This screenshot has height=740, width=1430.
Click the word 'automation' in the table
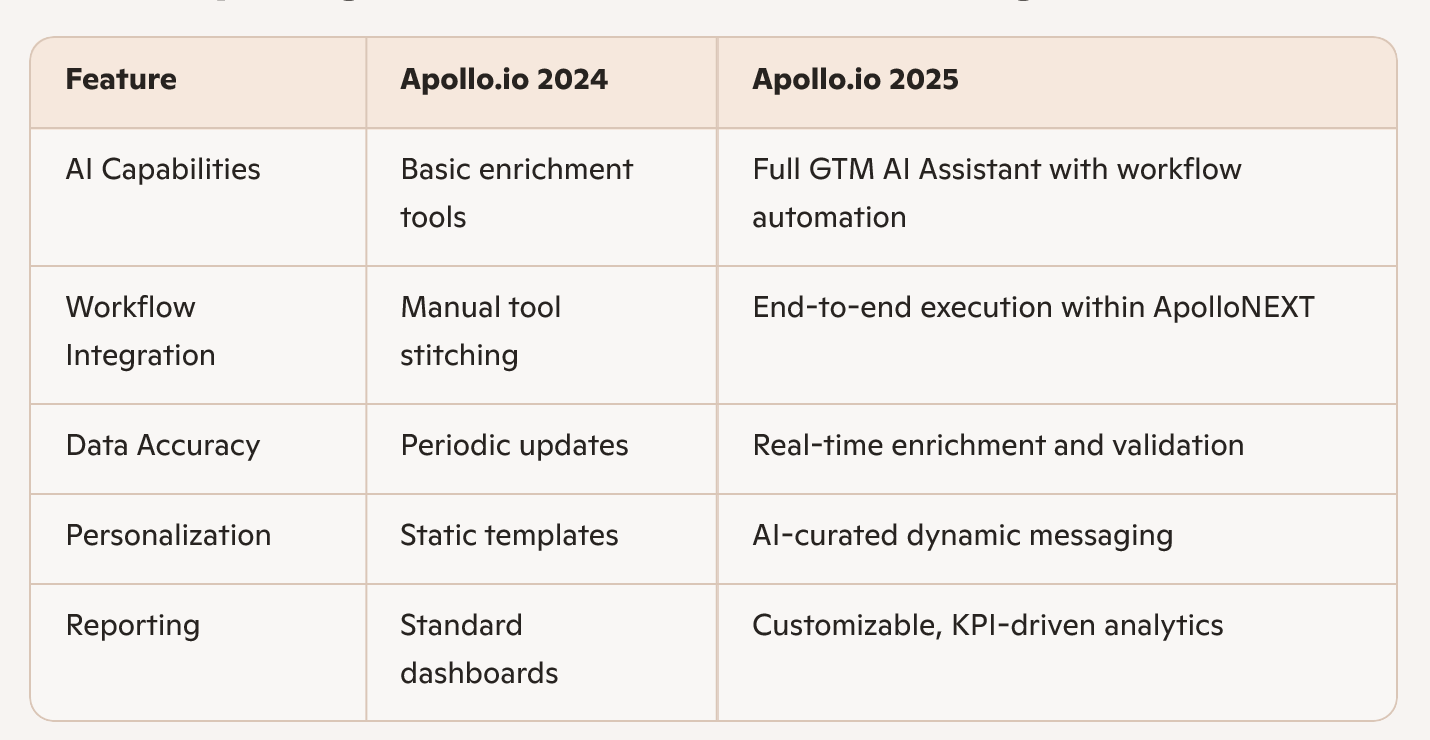click(829, 217)
